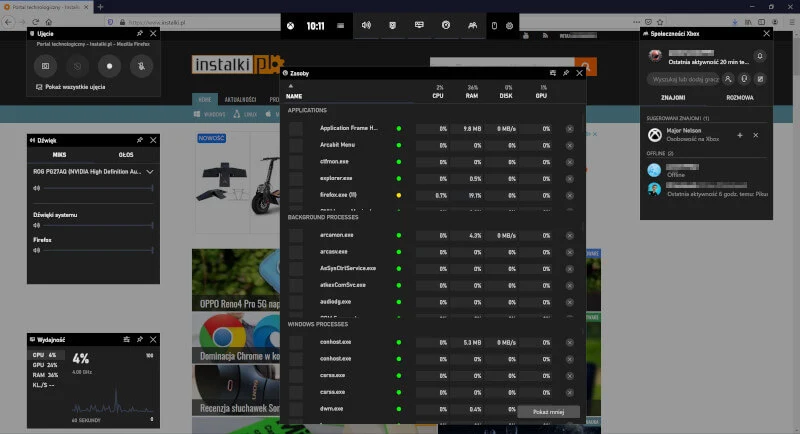Select the atkexComSvc.exe row
Image resolution: width=800 pixels, height=434 pixels.
[432, 286]
